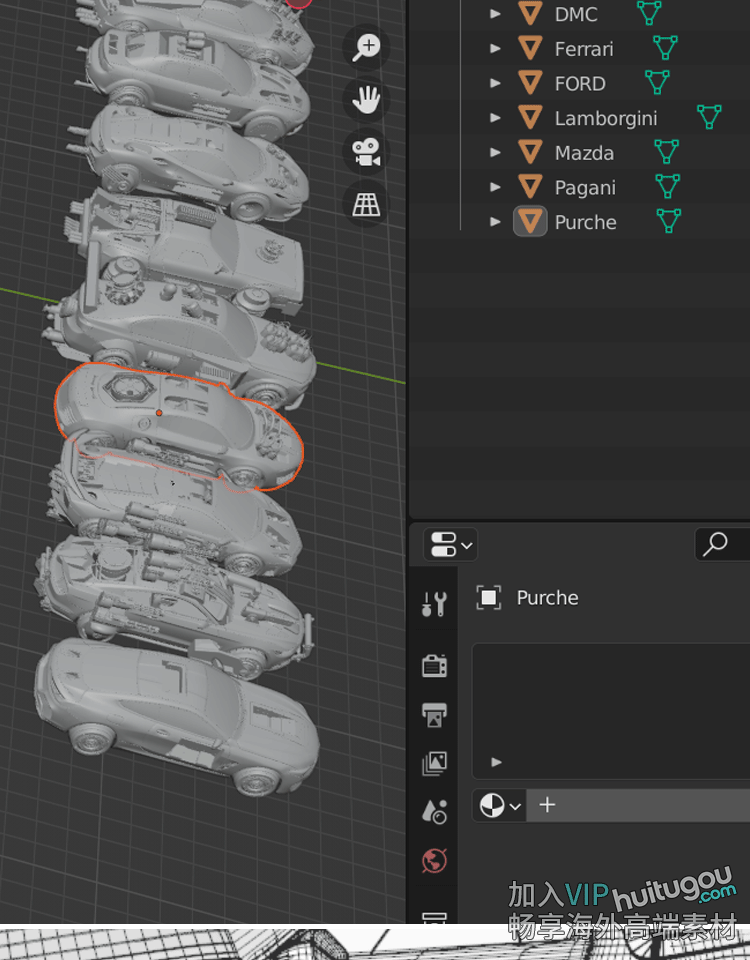The width and height of the screenshot is (750, 960).
Task: Toggle the camera view gizmo
Action: (x=367, y=152)
